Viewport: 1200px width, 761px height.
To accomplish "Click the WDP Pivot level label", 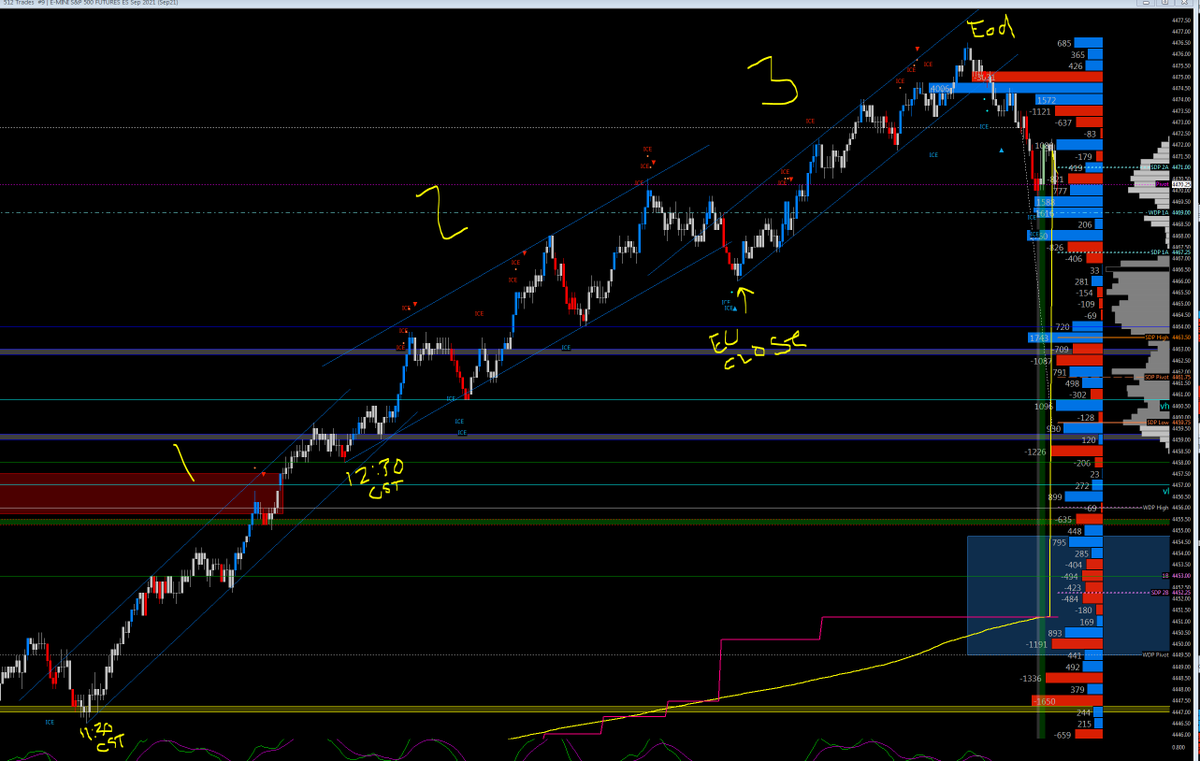I will (x=1155, y=655).
